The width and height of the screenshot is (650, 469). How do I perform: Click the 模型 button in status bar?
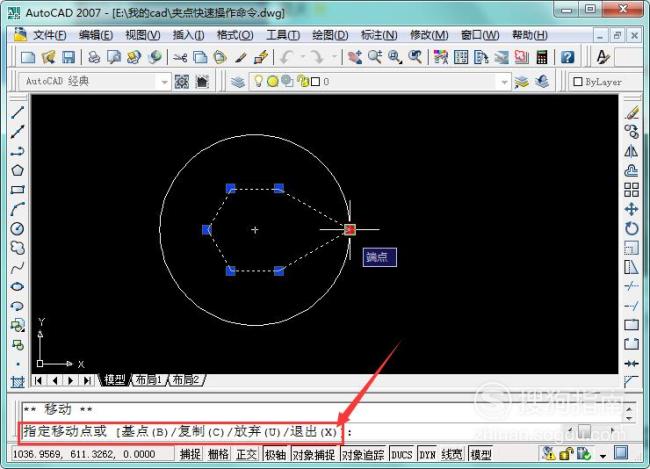point(481,454)
